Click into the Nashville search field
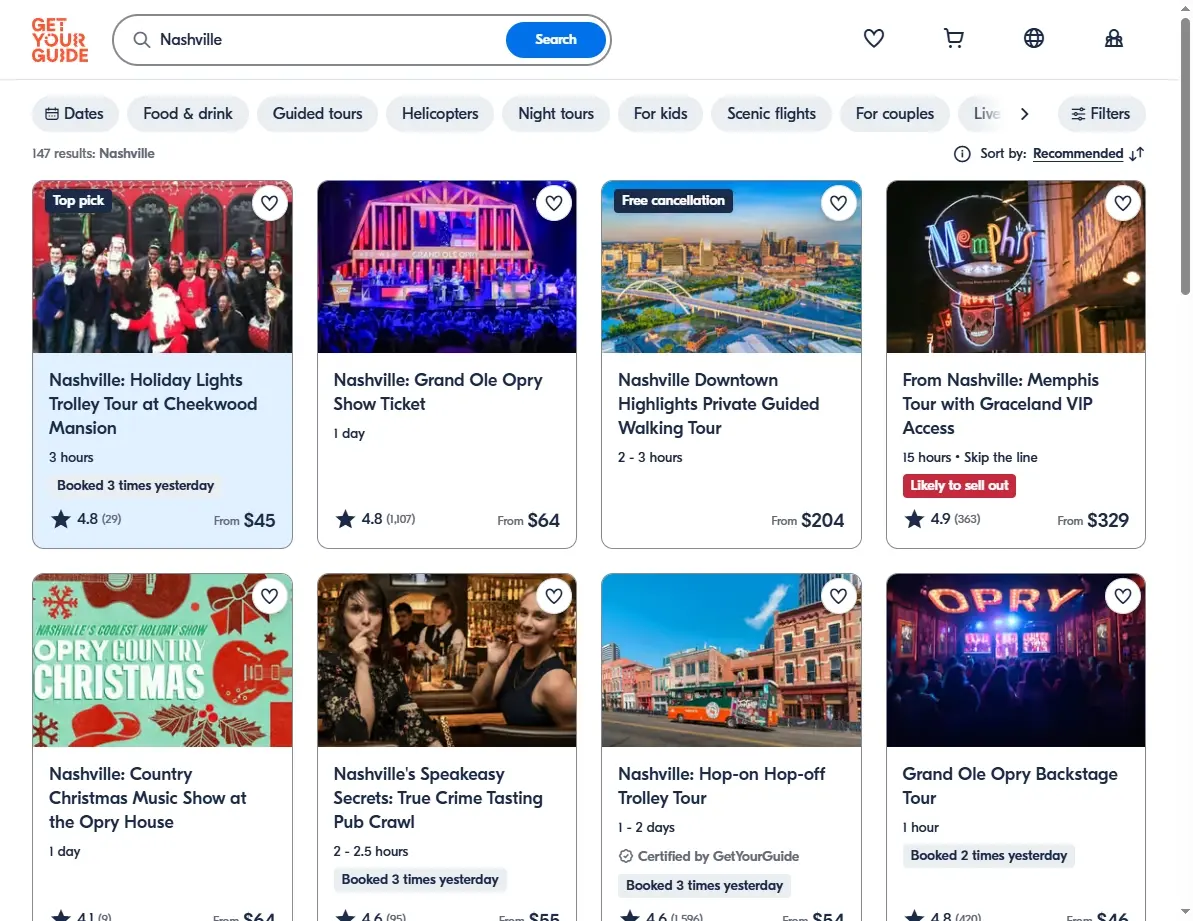 point(327,40)
